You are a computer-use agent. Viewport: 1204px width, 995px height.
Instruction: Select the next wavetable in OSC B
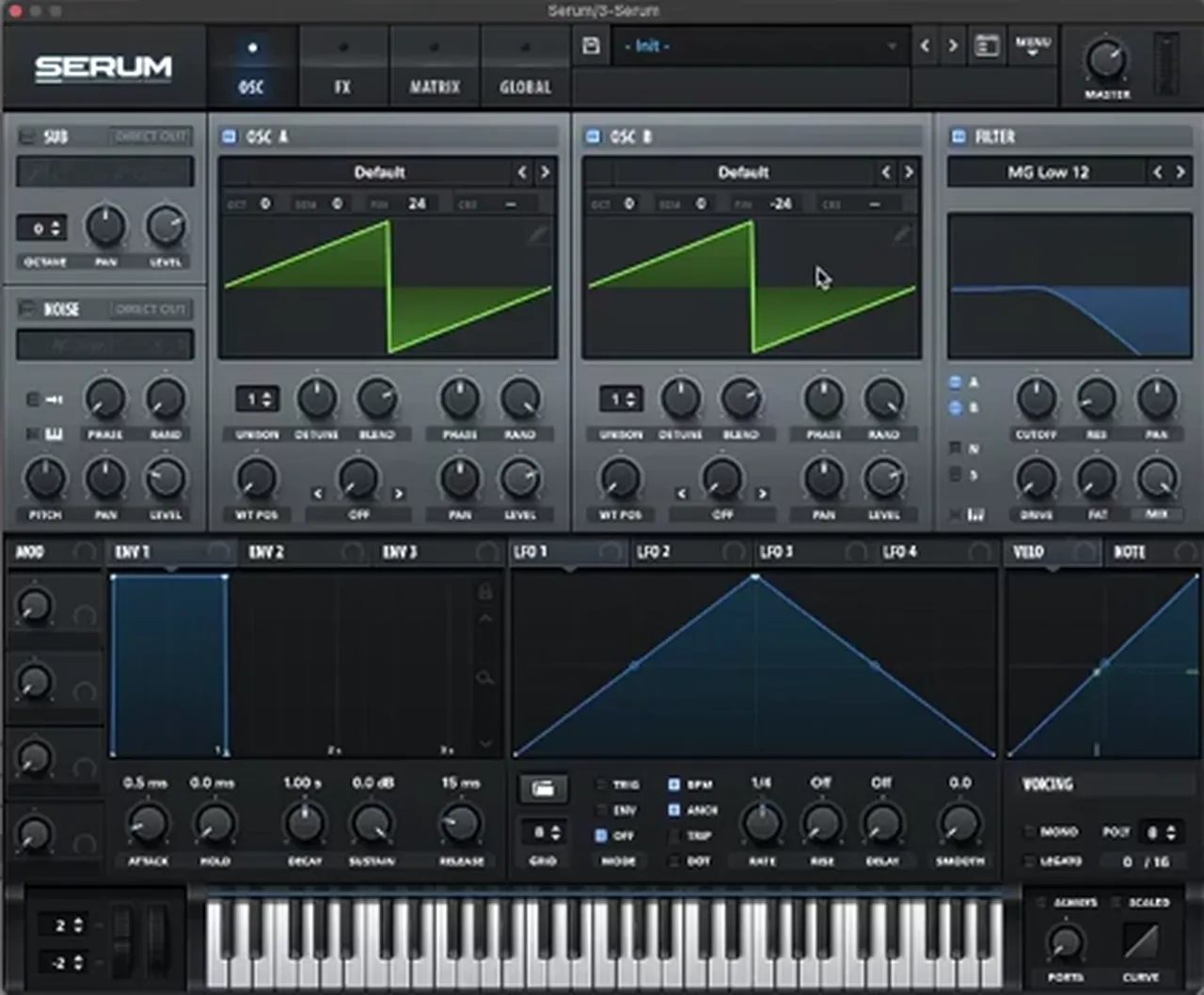click(909, 172)
